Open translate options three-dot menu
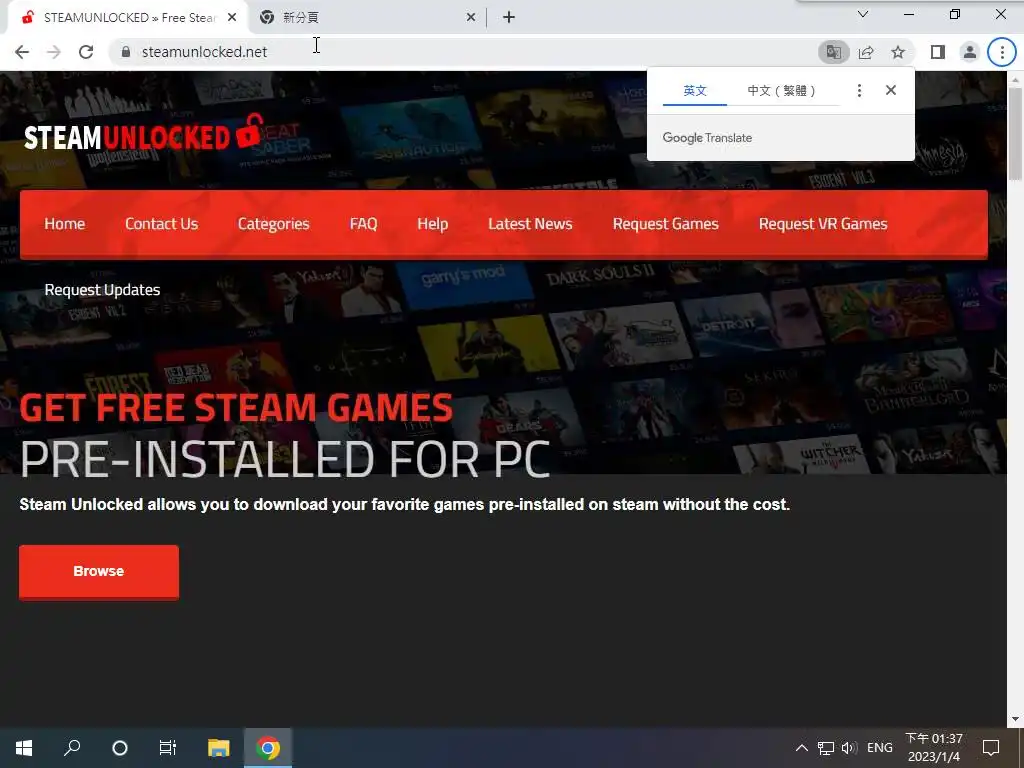Image resolution: width=1024 pixels, height=768 pixels. pyautogui.click(x=859, y=91)
